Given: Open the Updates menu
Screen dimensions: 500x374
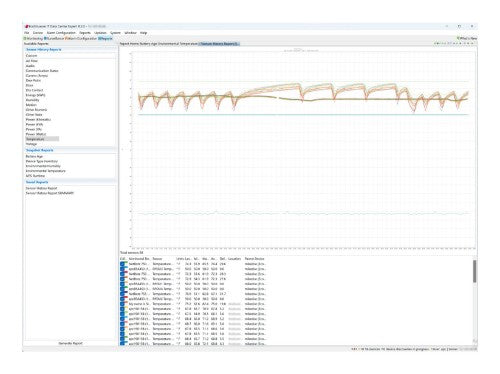Looking at the screenshot, I should (100, 33).
